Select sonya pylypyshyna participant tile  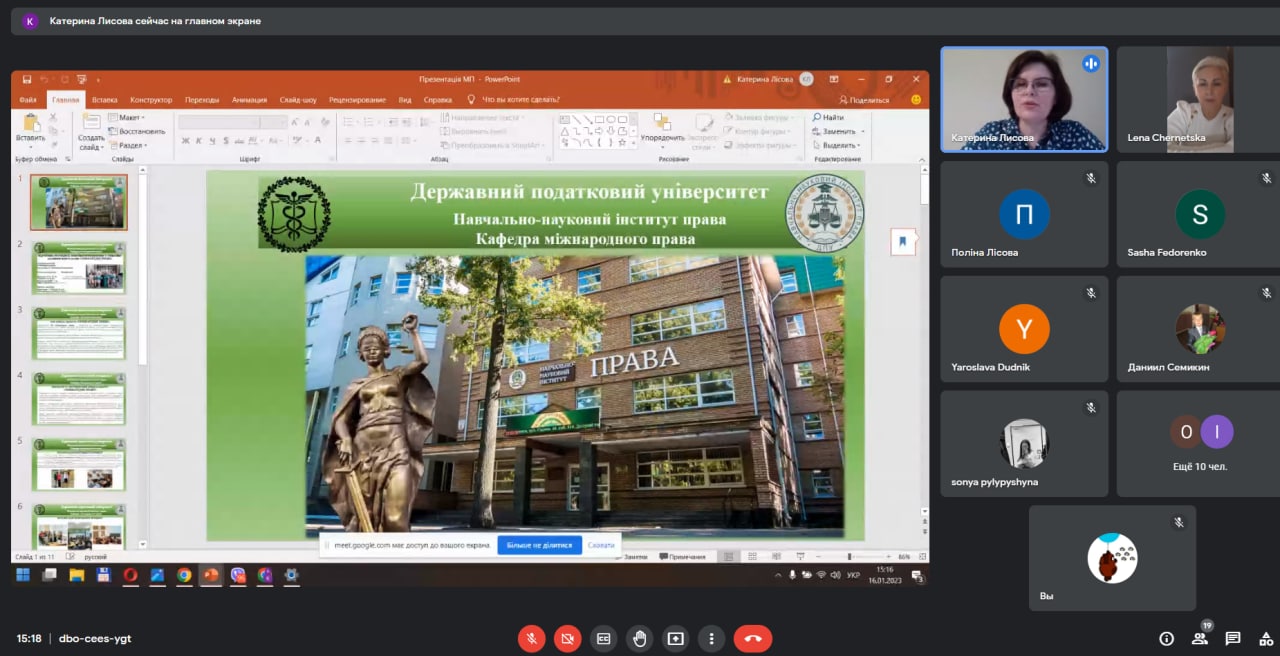[x=1024, y=444]
